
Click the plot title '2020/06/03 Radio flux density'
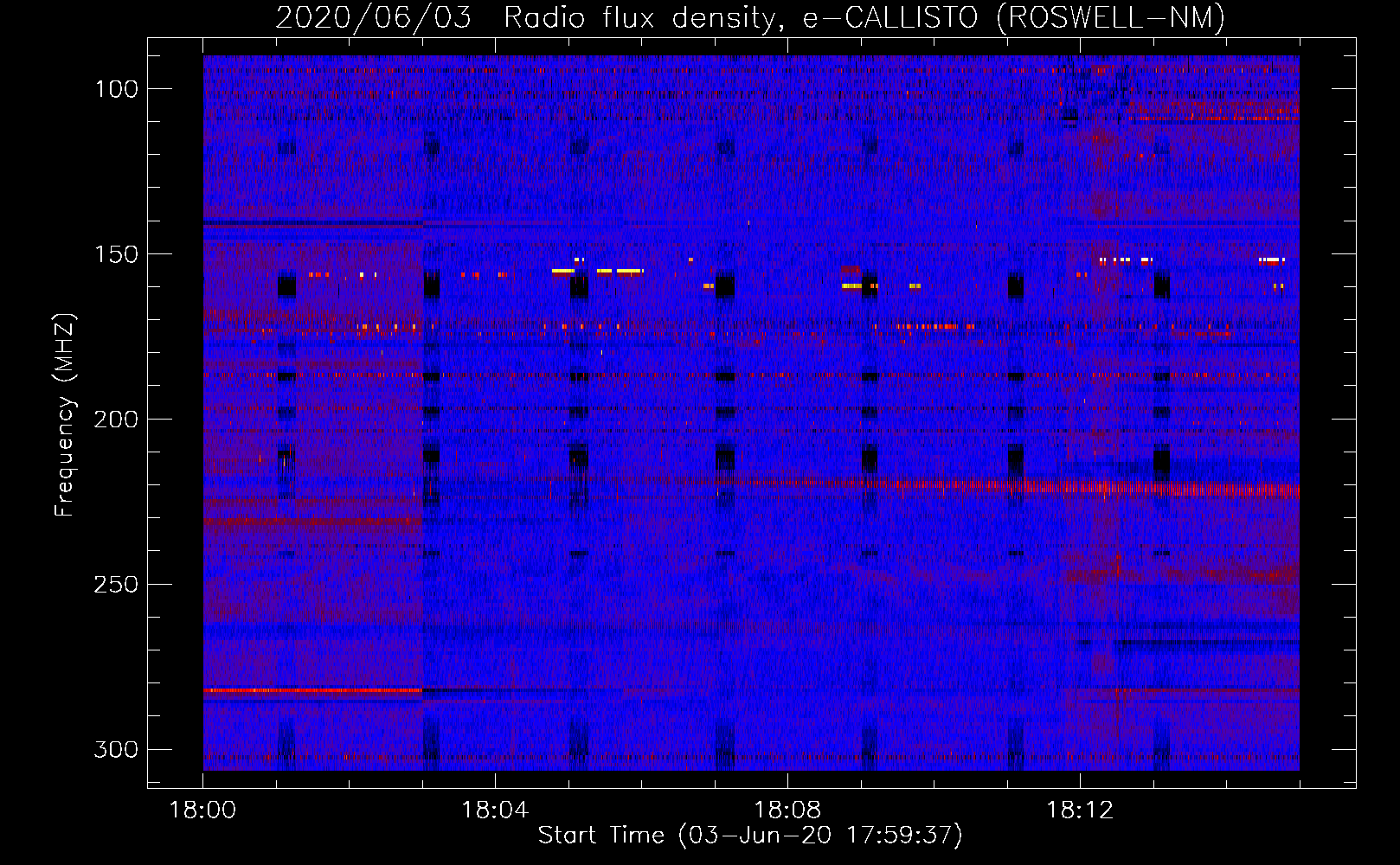point(526,18)
